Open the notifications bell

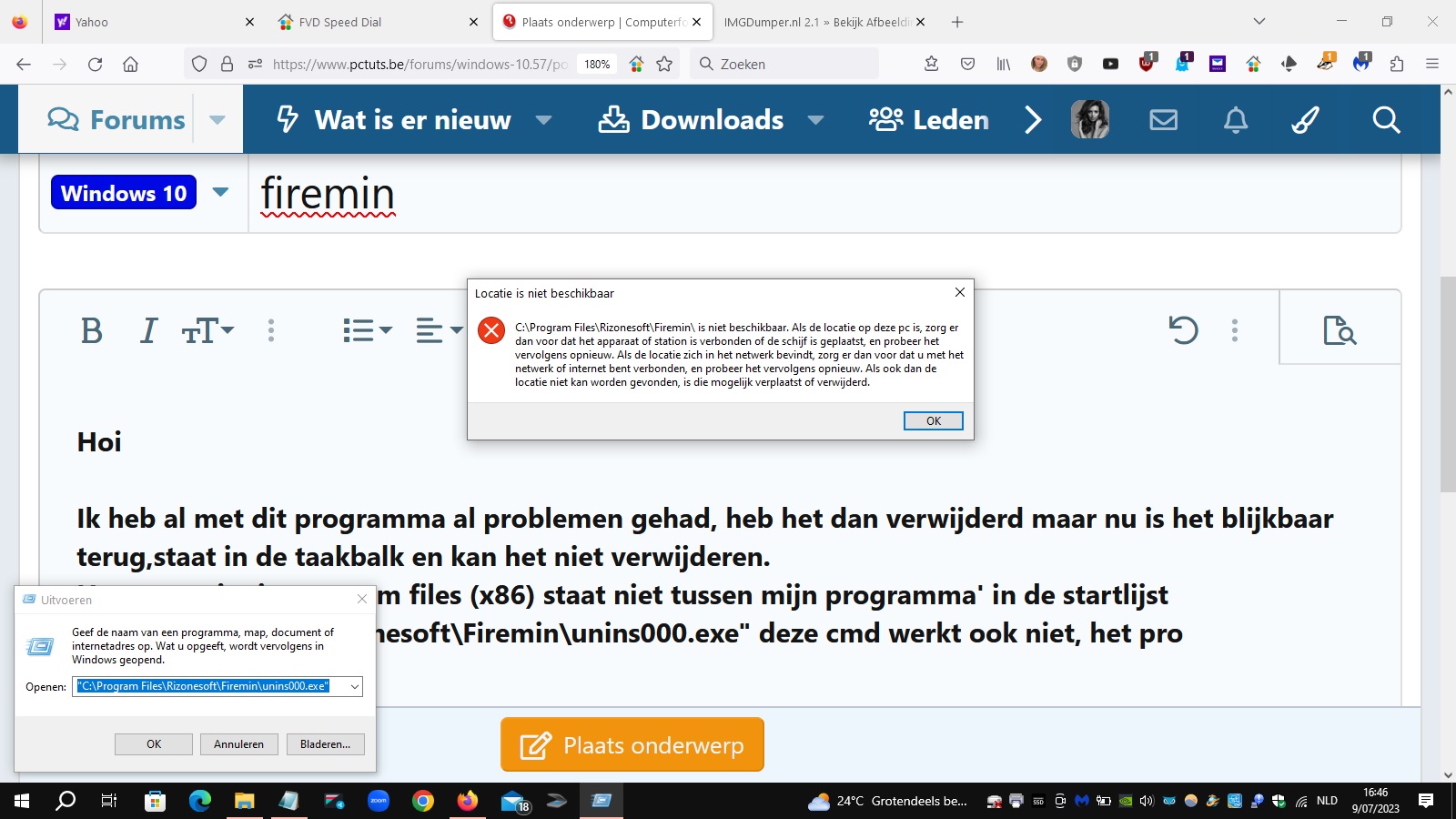(1235, 119)
